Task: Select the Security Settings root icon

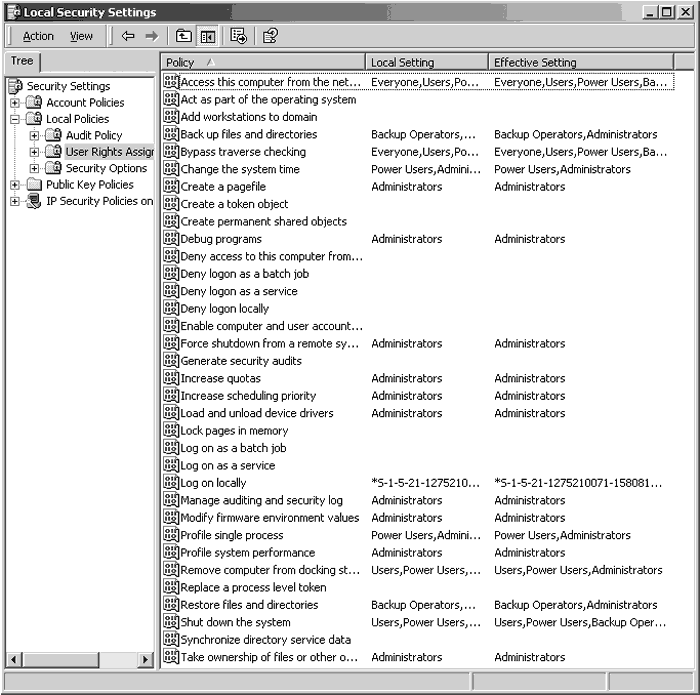Action: (x=16, y=86)
